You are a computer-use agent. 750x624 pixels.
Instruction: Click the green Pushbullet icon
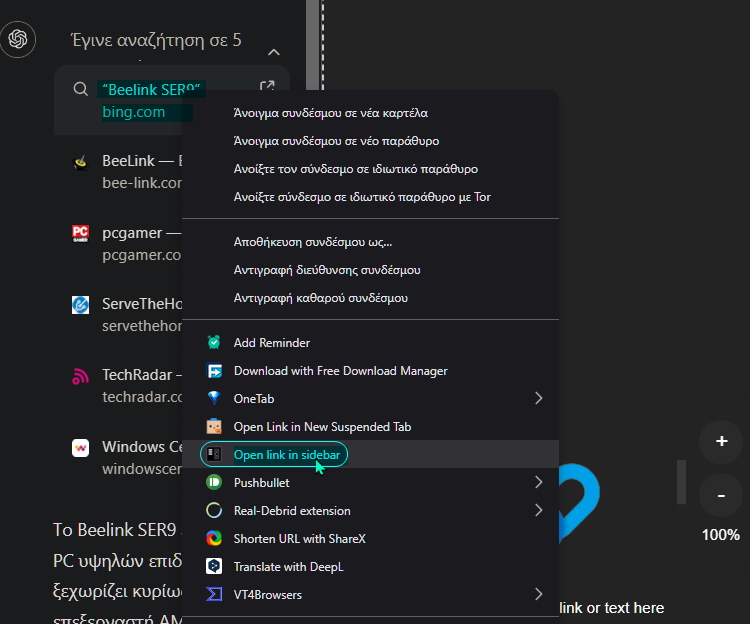214,482
